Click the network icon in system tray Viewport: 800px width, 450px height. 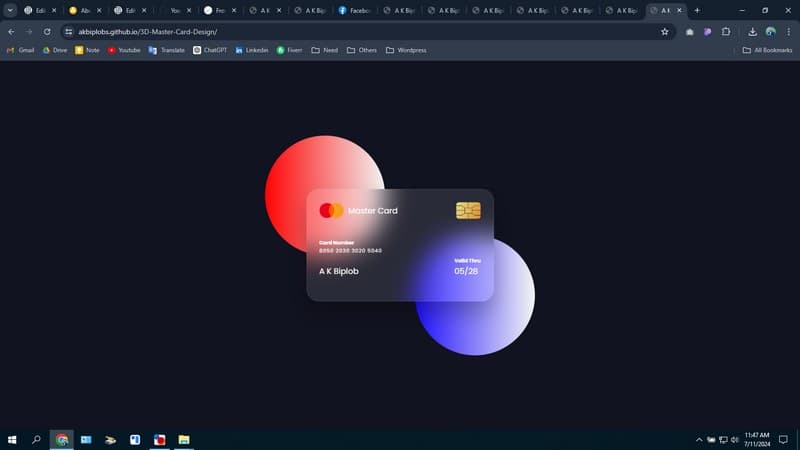coord(723,439)
